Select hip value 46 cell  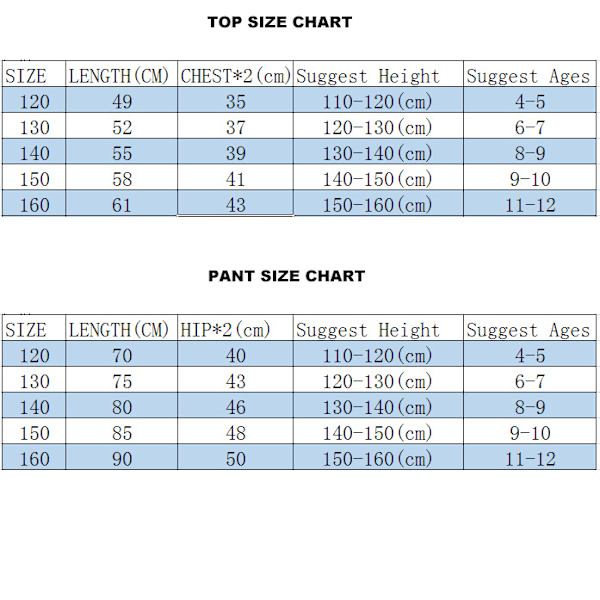tap(235, 405)
